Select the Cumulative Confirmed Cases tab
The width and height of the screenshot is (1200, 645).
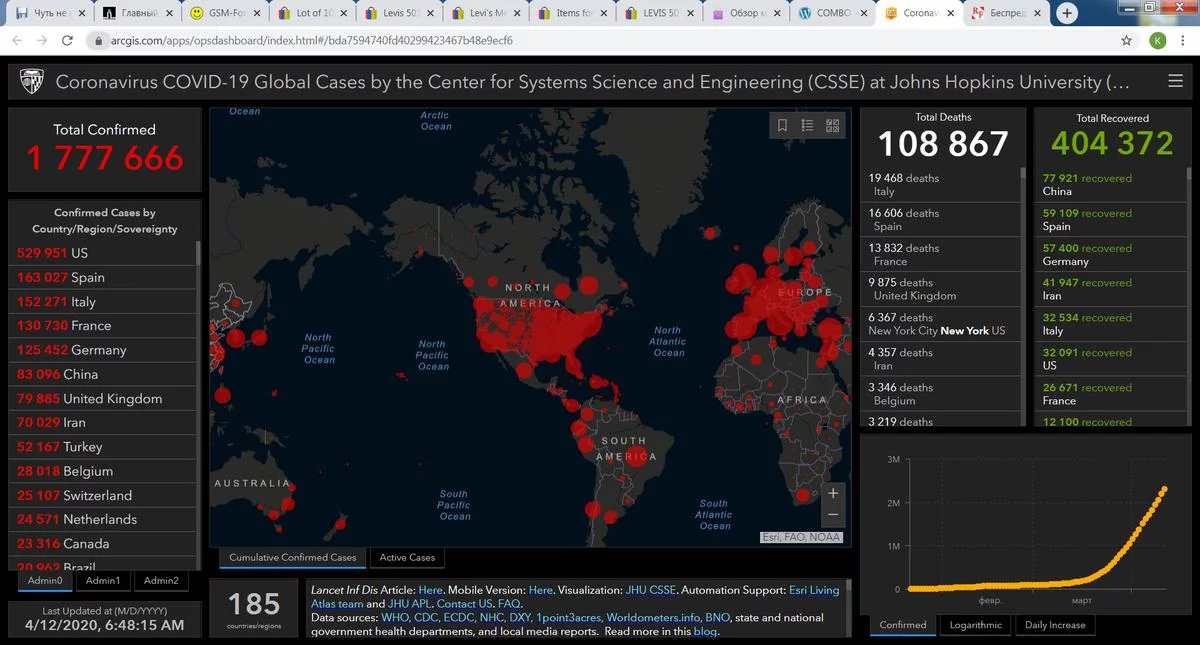coord(292,557)
